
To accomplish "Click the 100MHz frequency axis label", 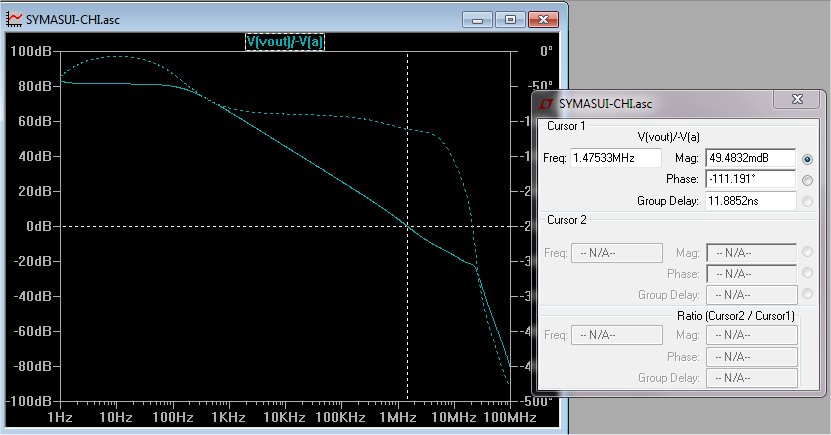I will click(510, 418).
